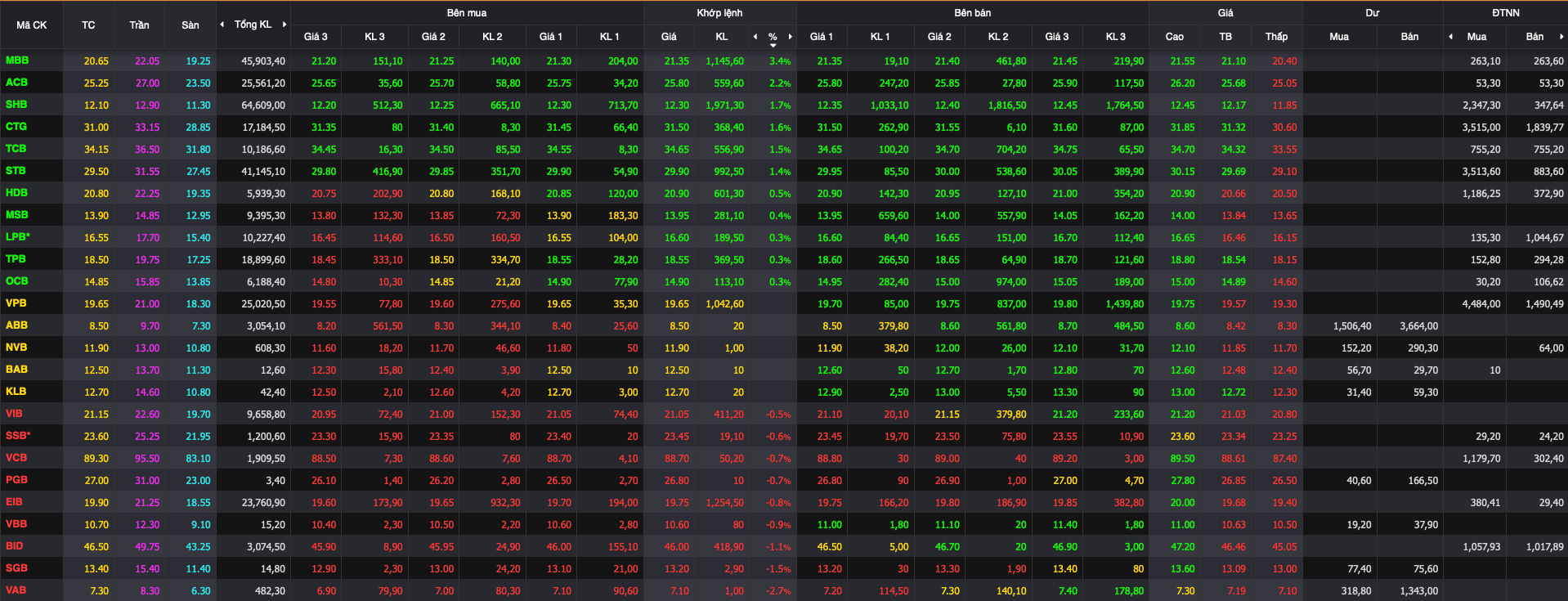
Task: Select the HDB ticker row
Action: click(16, 193)
